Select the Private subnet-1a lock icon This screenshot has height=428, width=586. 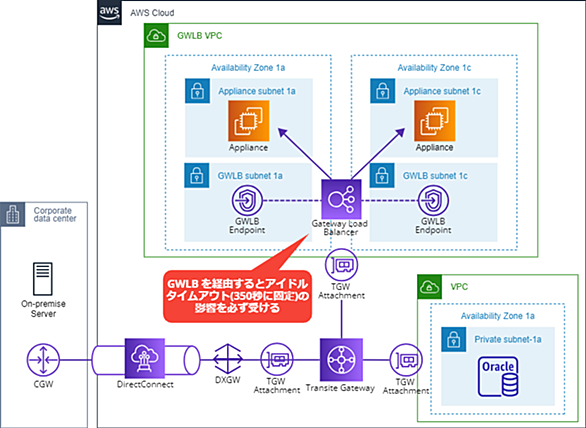click(454, 339)
